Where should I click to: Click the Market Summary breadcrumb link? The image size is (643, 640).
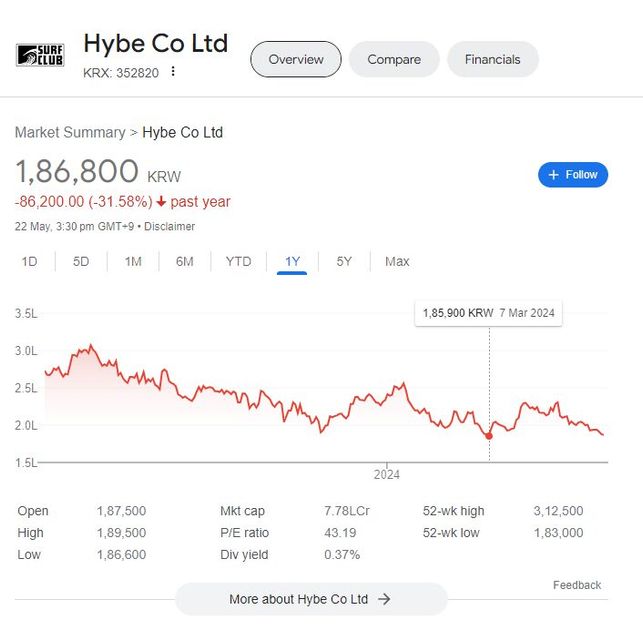pos(70,132)
